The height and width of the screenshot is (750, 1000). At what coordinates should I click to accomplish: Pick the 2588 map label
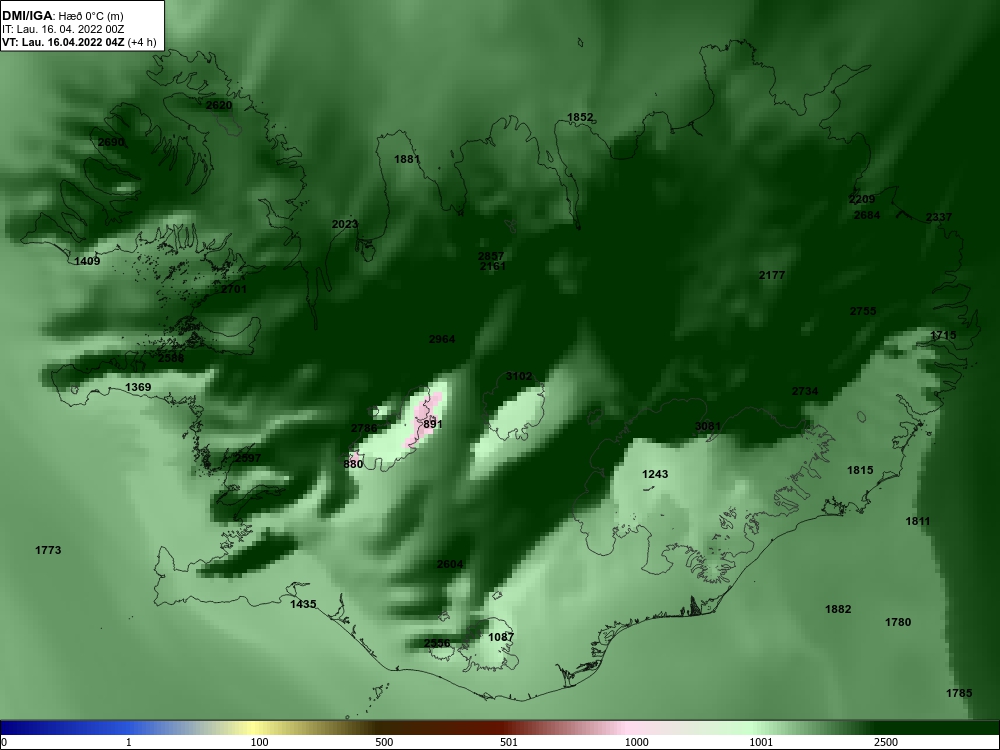pos(171,358)
